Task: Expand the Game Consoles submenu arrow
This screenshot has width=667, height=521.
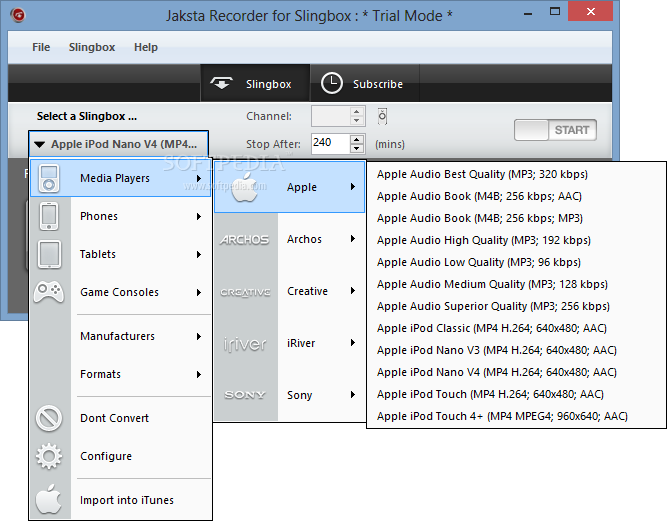Action: [x=199, y=292]
